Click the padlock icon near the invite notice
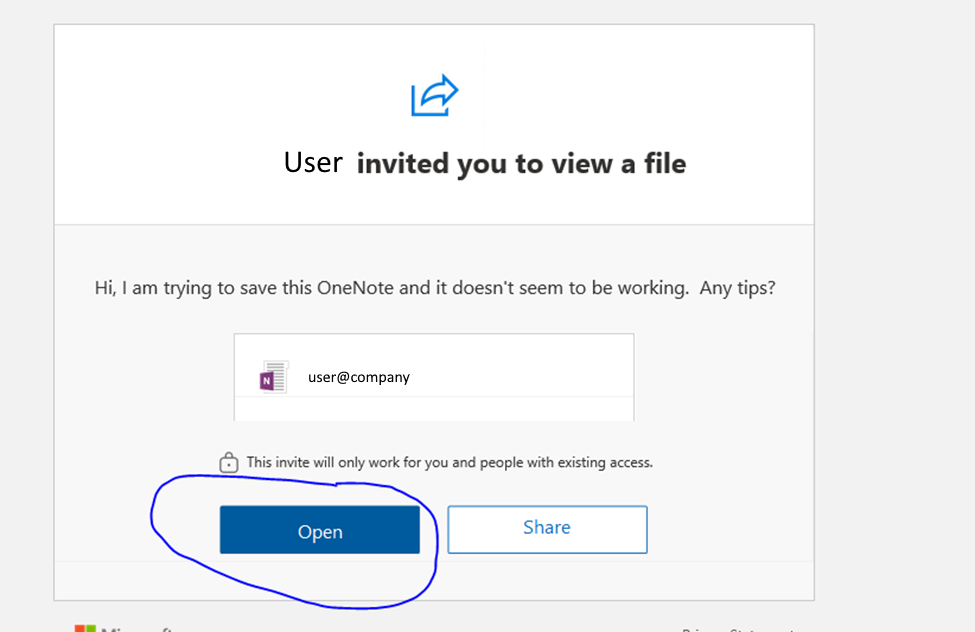The image size is (975, 632). coord(228,462)
